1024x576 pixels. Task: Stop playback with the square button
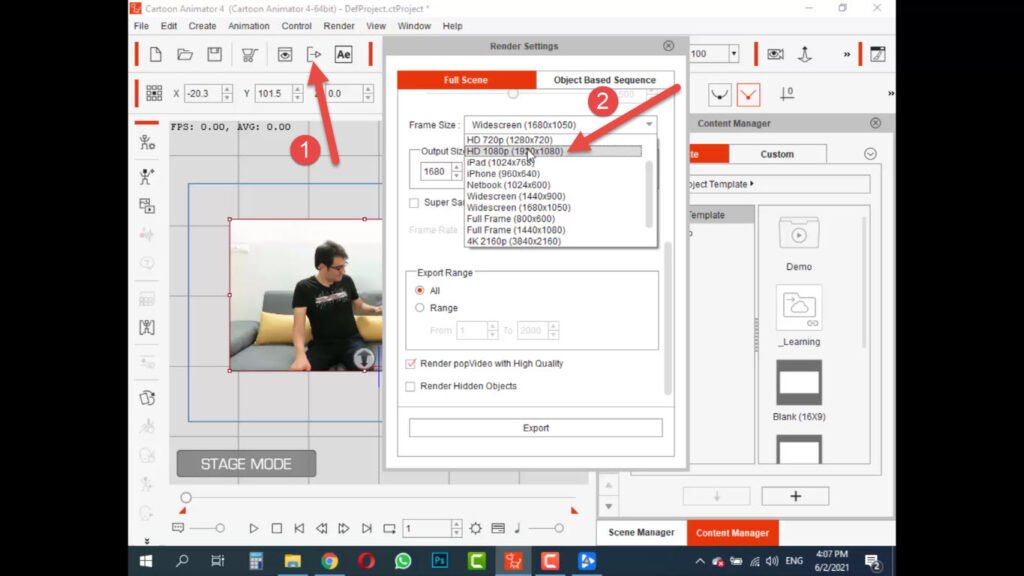point(277,528)
